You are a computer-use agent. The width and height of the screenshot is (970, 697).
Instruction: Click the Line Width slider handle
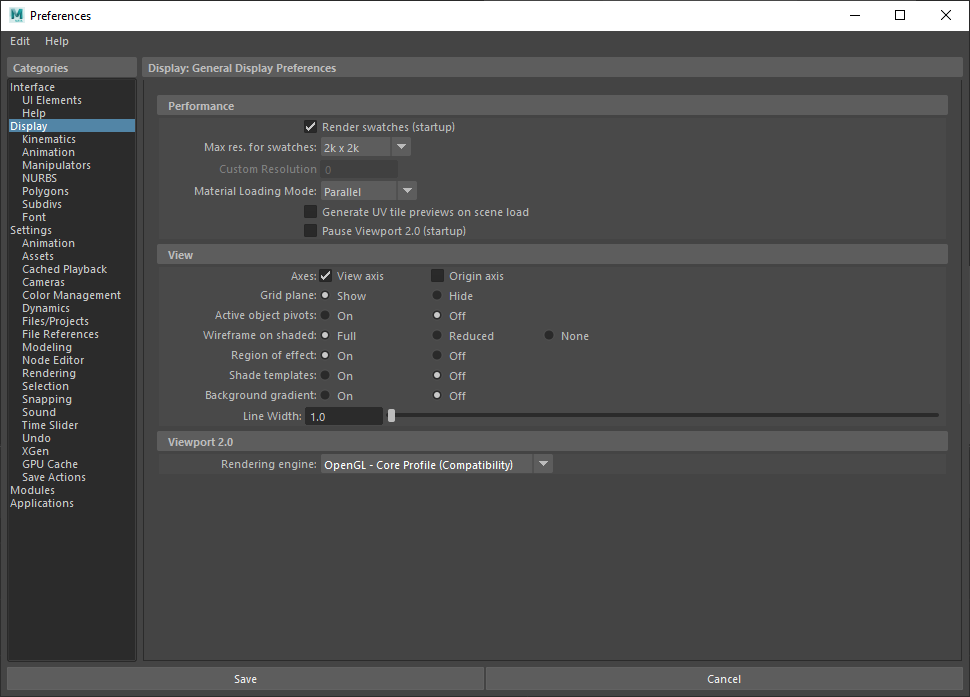click(391, 416)
